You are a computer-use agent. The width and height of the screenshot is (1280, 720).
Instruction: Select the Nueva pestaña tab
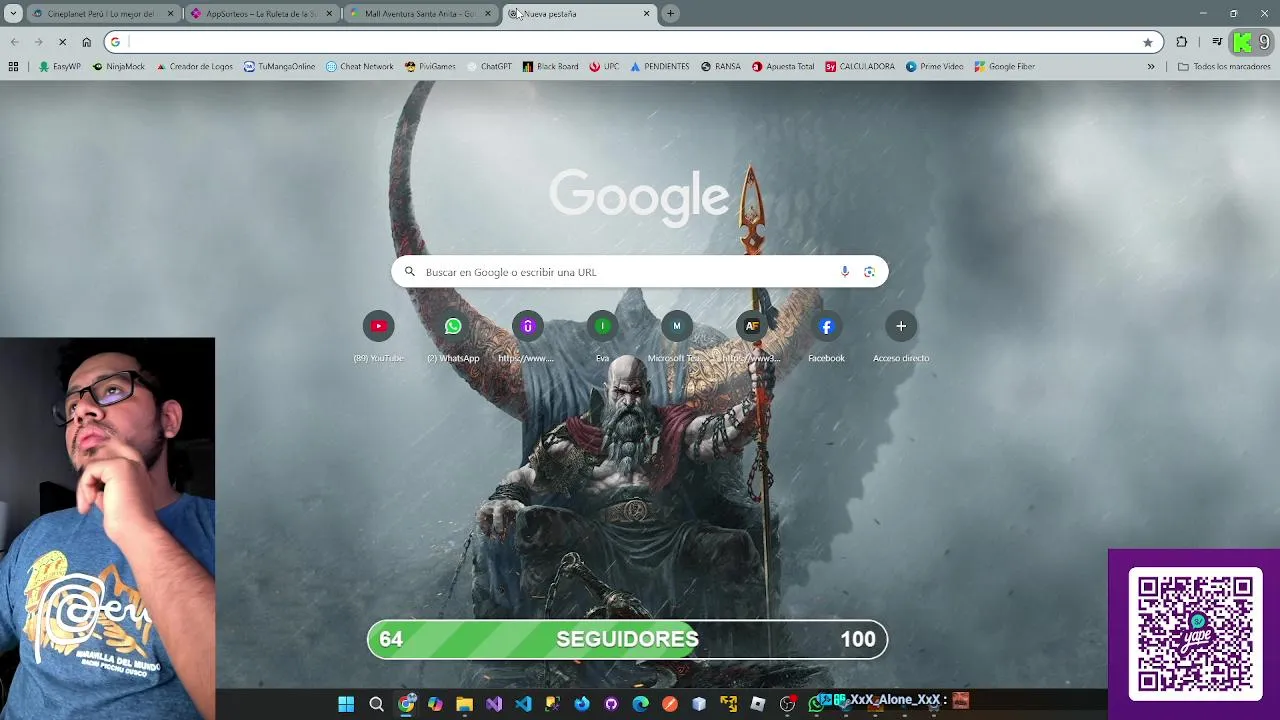(580, 14)
